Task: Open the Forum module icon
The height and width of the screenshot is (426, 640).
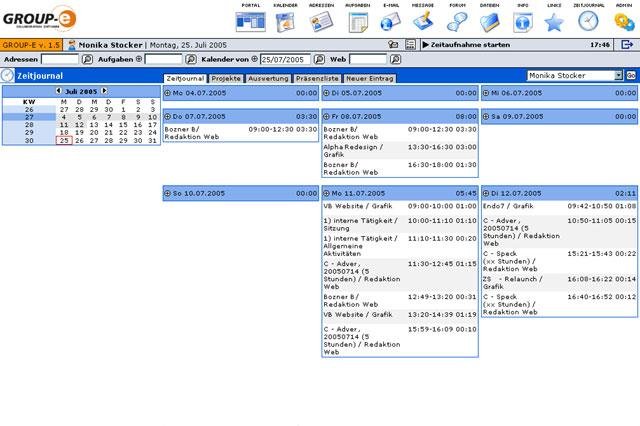Action: pos(457,21)
